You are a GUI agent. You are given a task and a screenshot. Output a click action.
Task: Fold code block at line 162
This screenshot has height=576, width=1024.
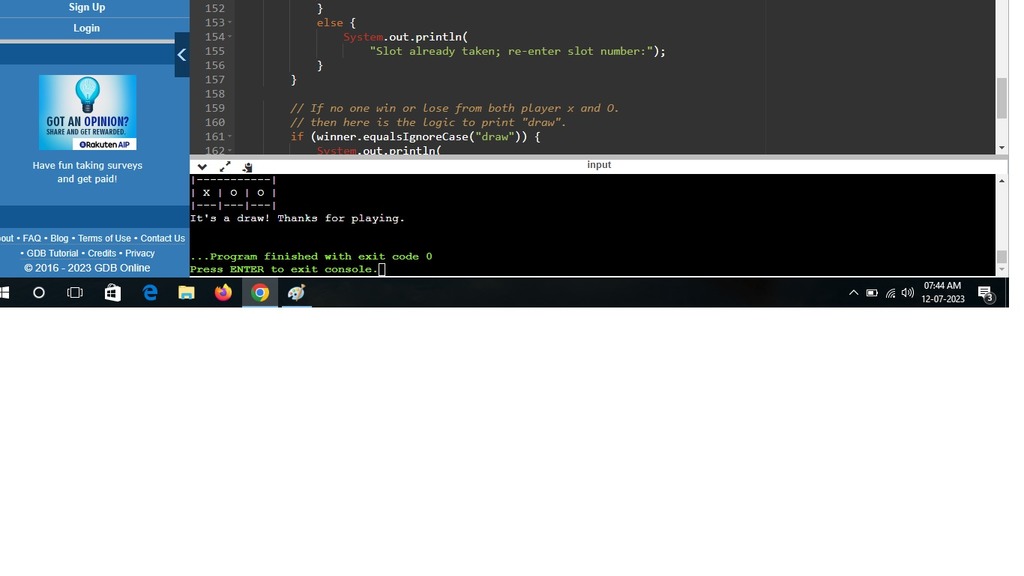coord(230,151)
